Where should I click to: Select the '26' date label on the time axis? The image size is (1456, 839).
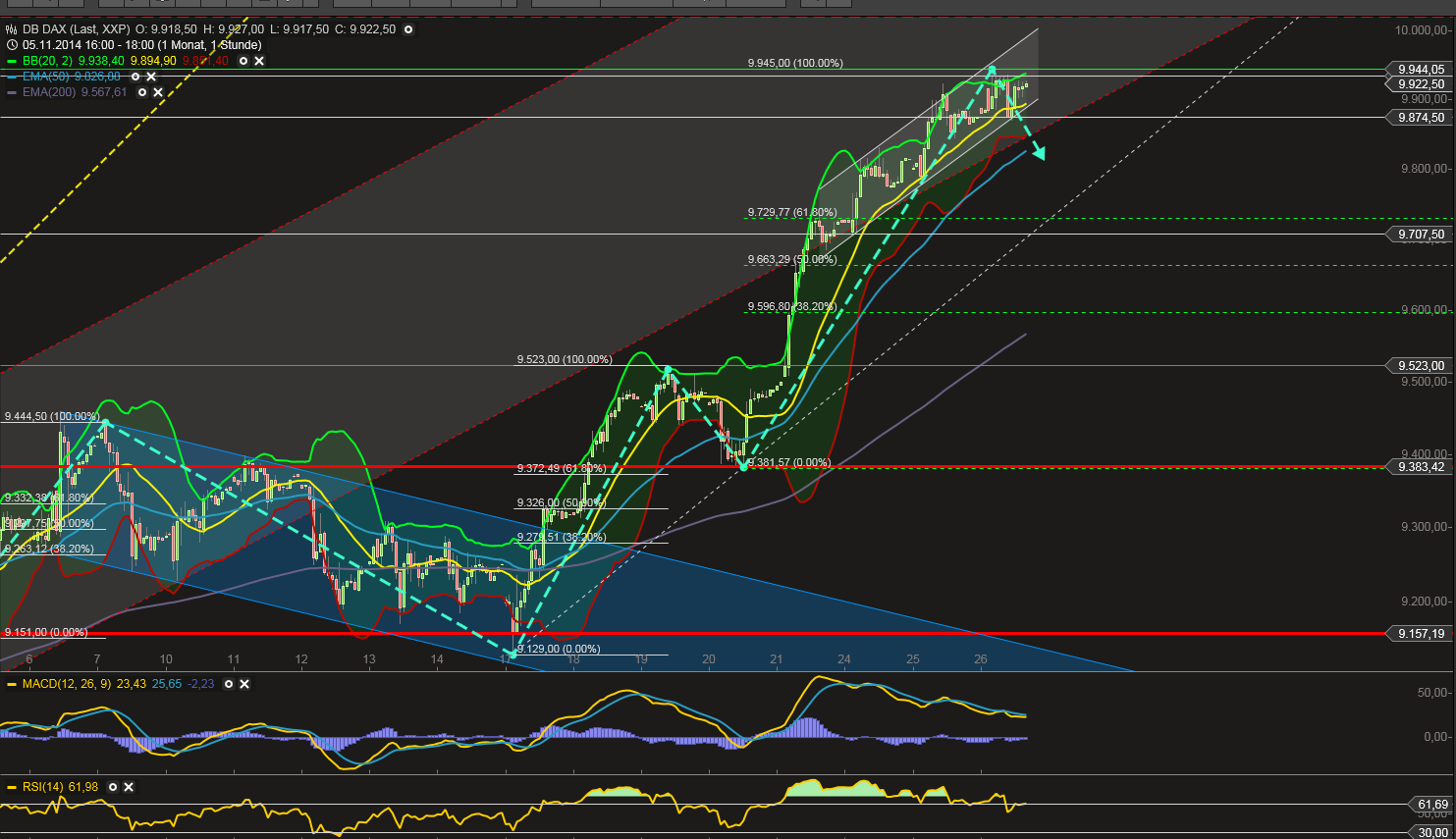point(980,659)
